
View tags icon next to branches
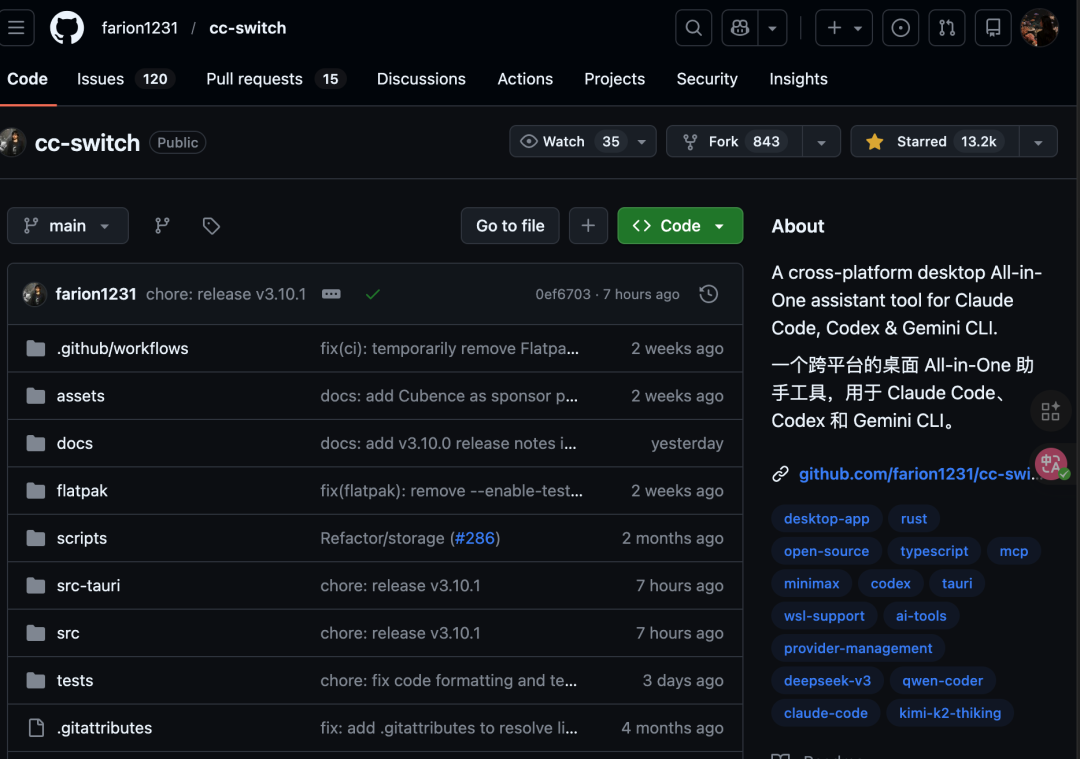pyautogui.click(x=211, y=226)
